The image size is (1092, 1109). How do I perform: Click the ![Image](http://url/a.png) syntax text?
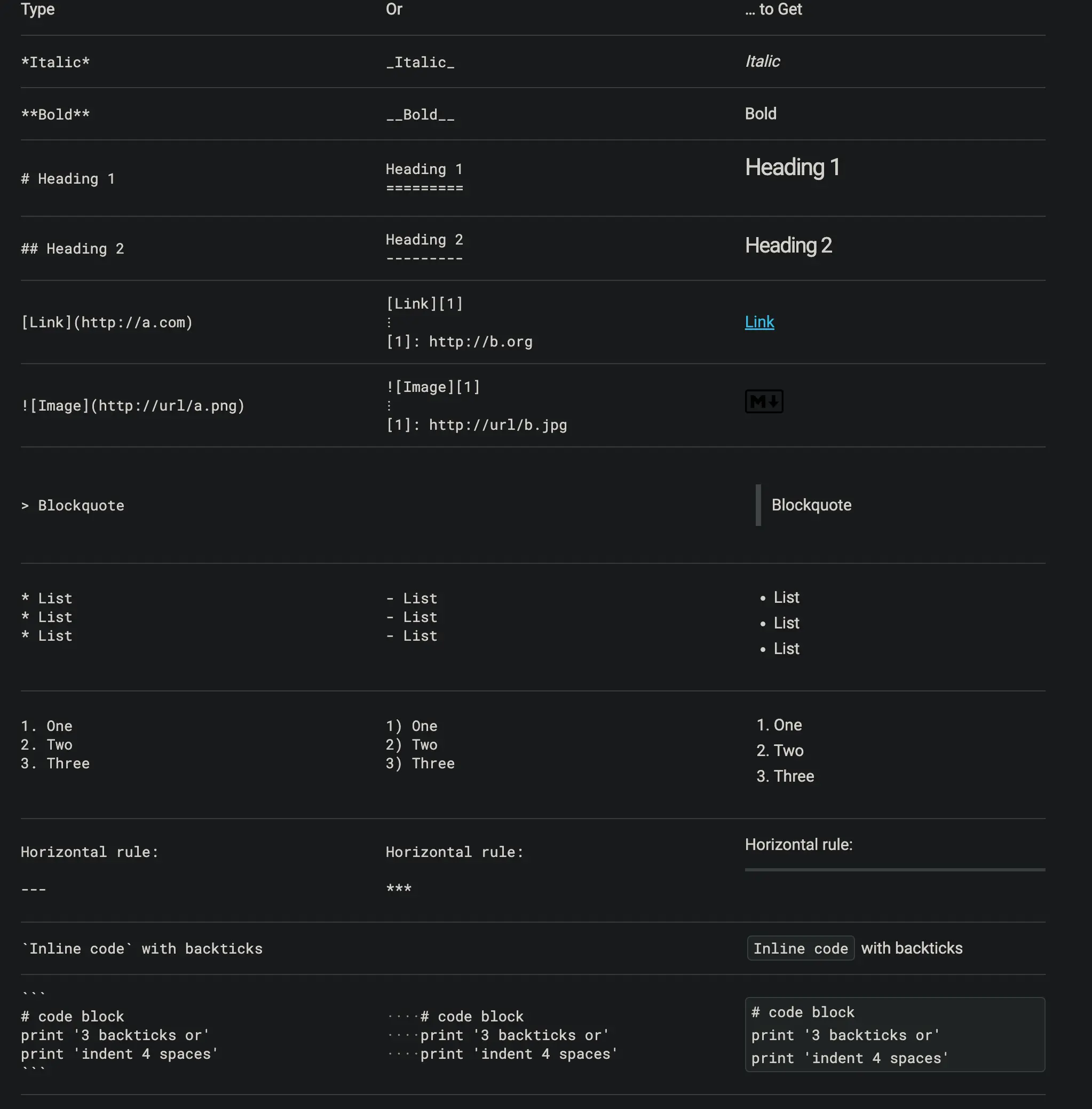(132, 406)
